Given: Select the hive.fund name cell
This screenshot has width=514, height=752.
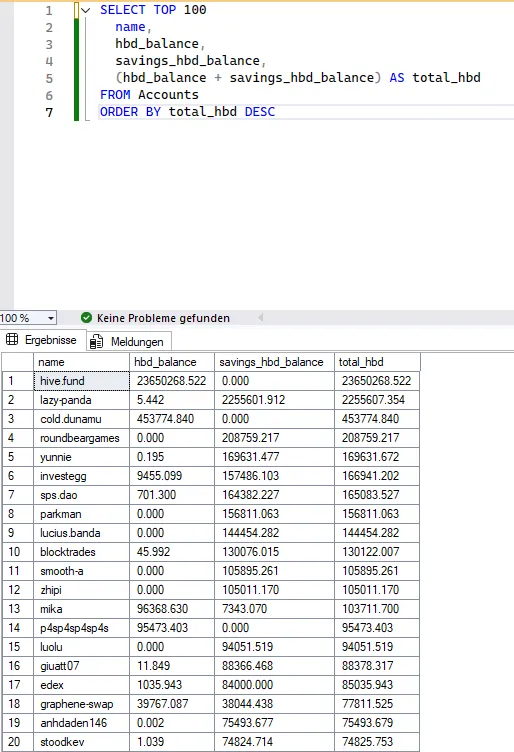Looking at the screenshot, I should pos(82,381).
